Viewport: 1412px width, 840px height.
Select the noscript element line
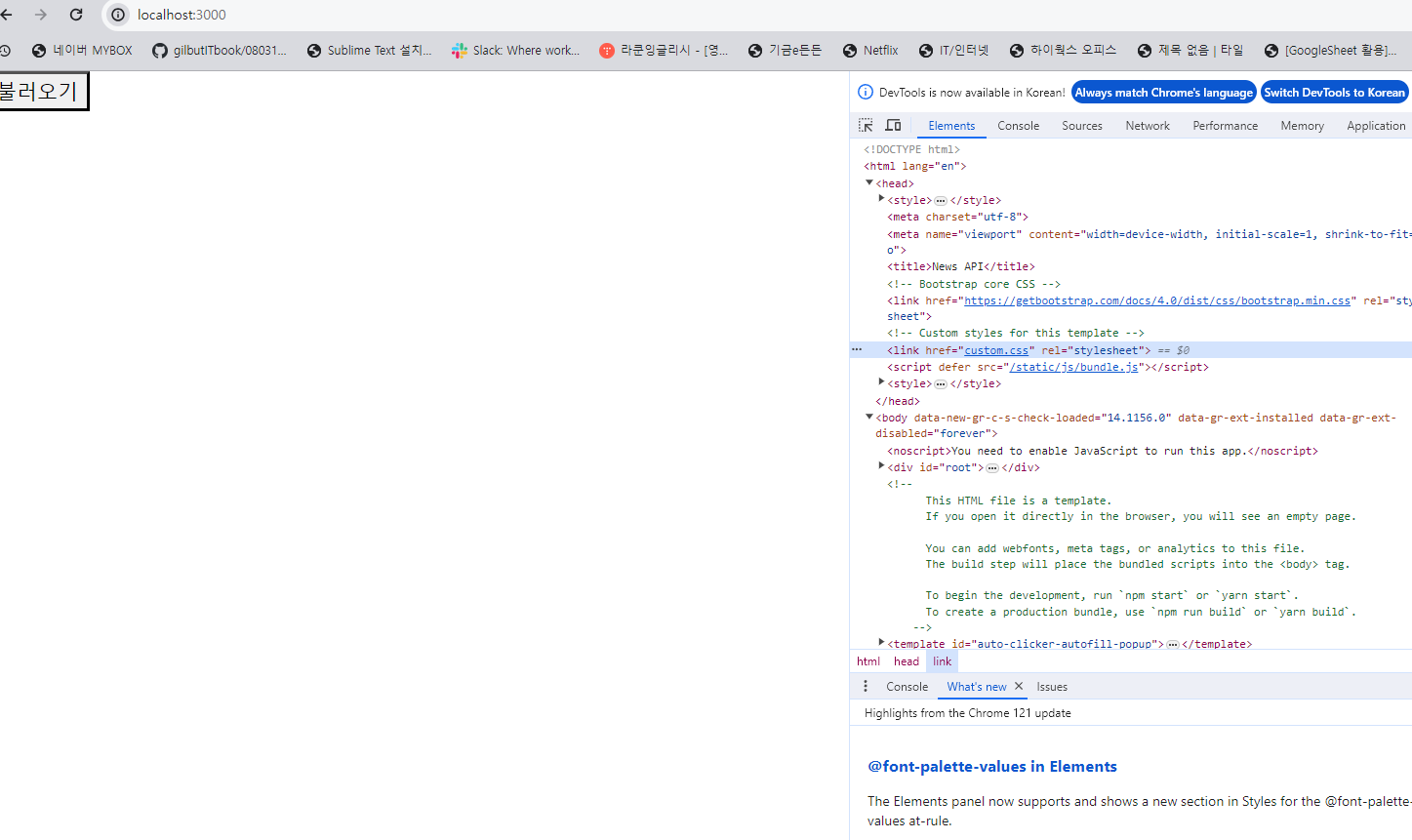coord(1103,451)
